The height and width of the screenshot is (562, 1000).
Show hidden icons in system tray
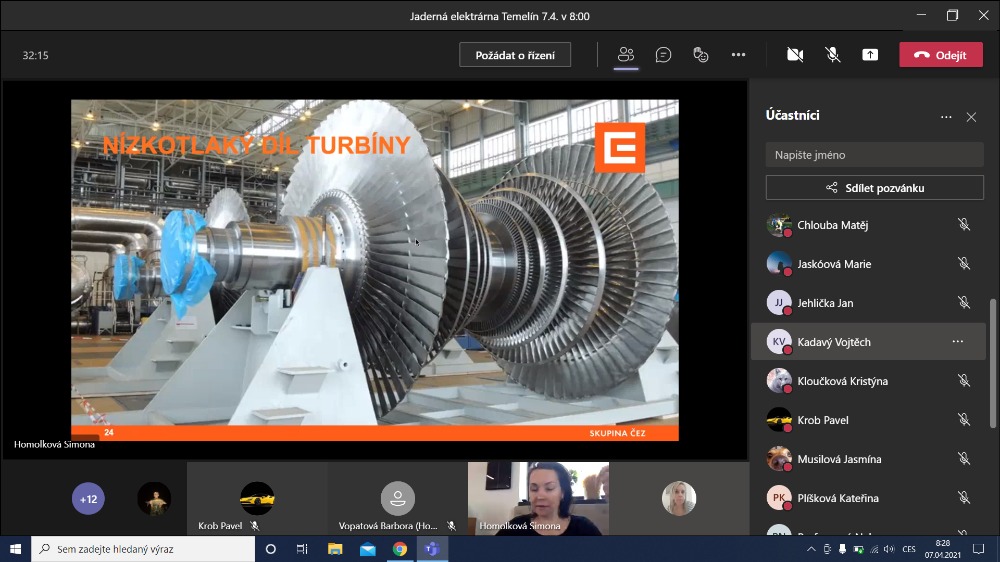tap(811, 549)
